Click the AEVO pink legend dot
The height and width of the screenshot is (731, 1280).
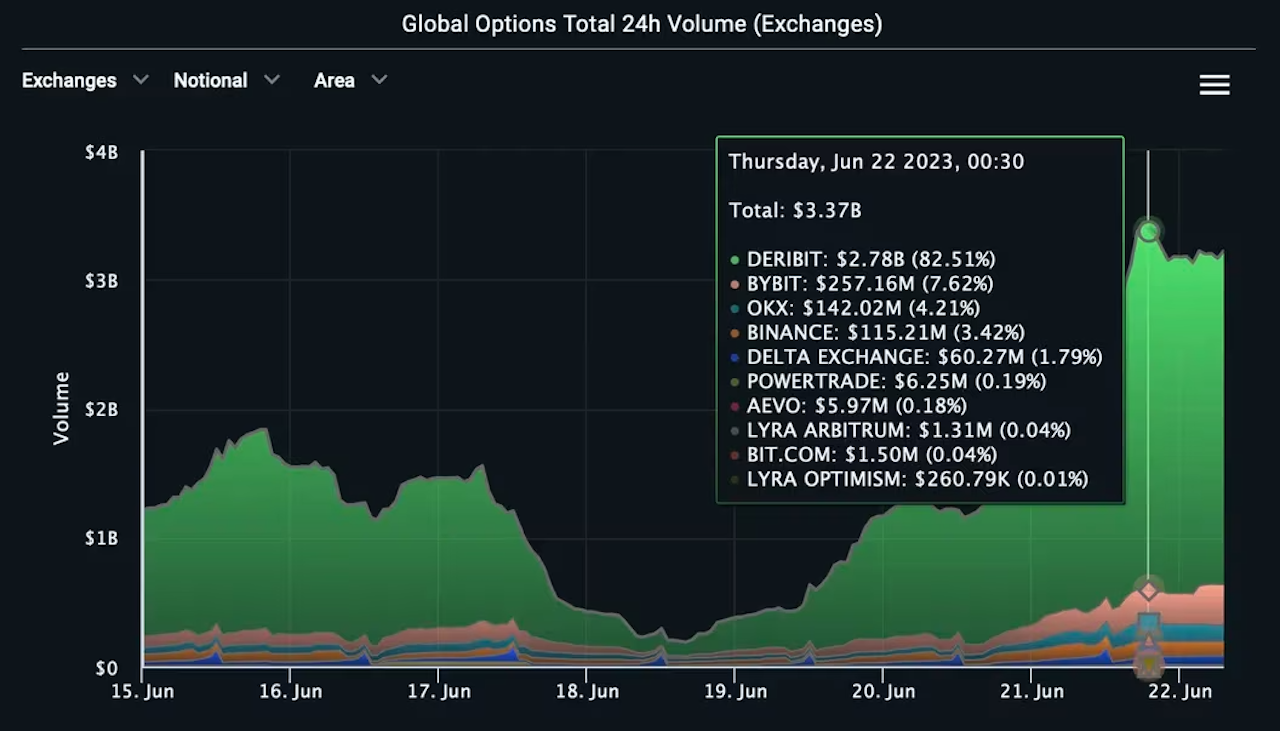[x=733, y=406]
